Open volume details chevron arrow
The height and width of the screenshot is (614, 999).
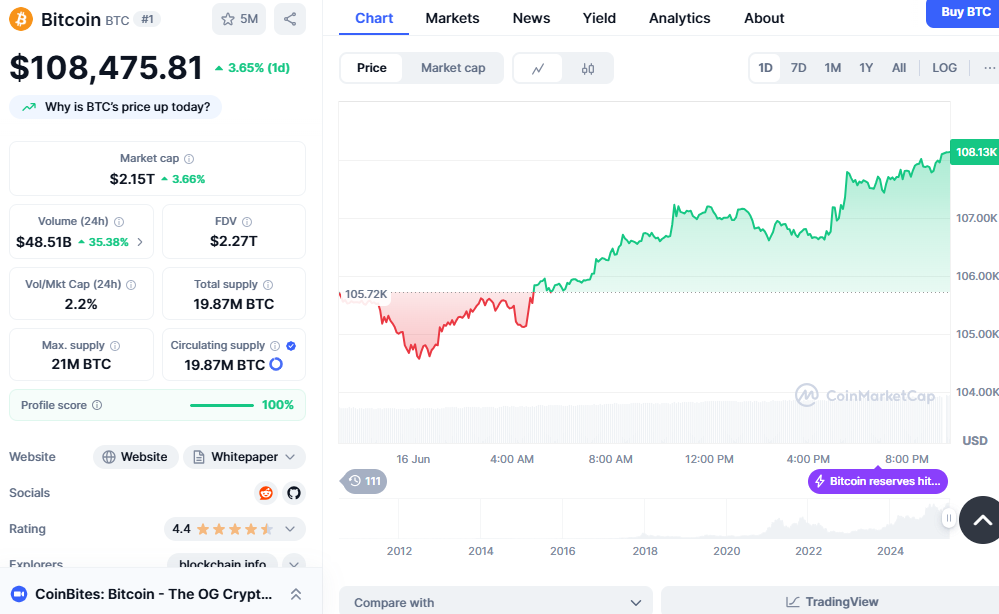point(140,242)
